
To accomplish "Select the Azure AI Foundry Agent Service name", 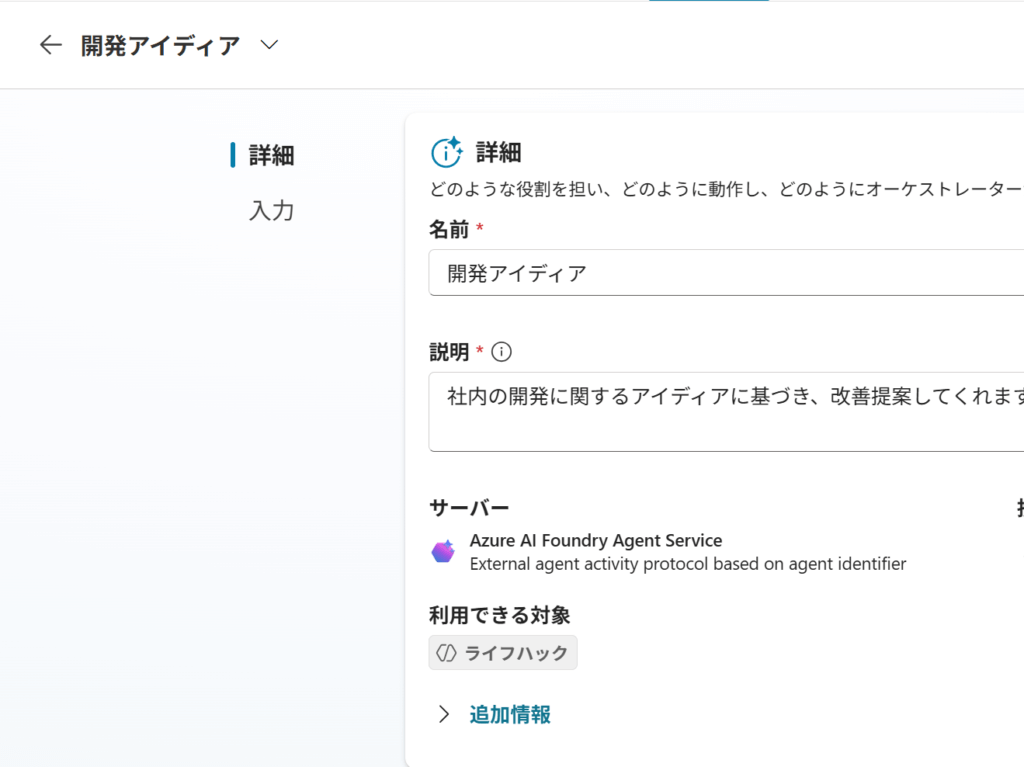I will click(595, 541).
